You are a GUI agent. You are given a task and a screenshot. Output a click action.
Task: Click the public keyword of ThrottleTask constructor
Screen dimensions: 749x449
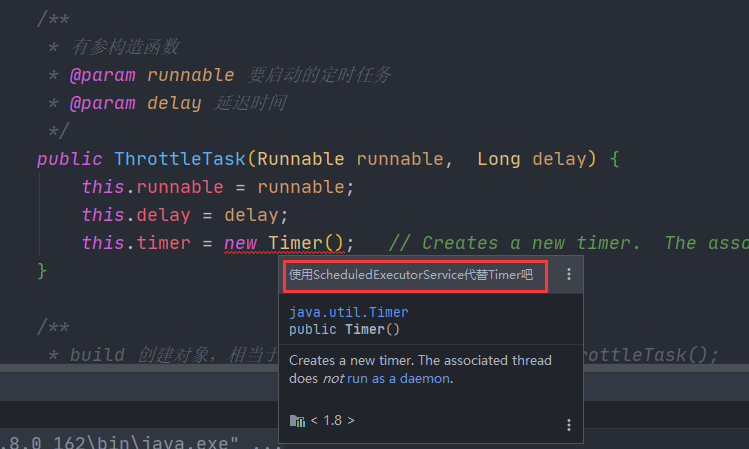[x=69, y=159]
